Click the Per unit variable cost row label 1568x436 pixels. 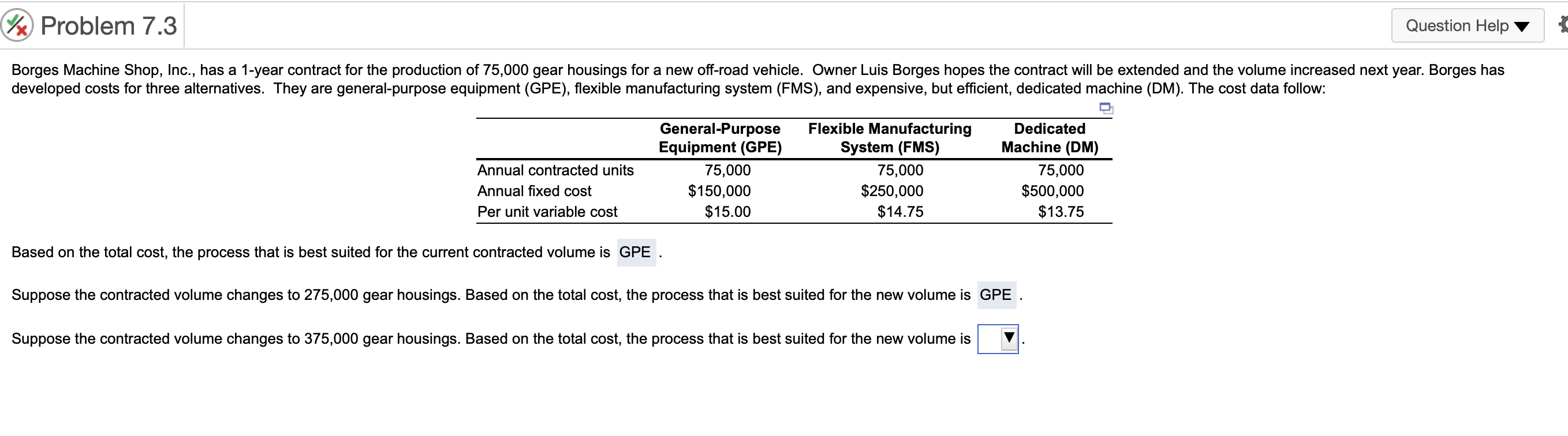(547, 212)
